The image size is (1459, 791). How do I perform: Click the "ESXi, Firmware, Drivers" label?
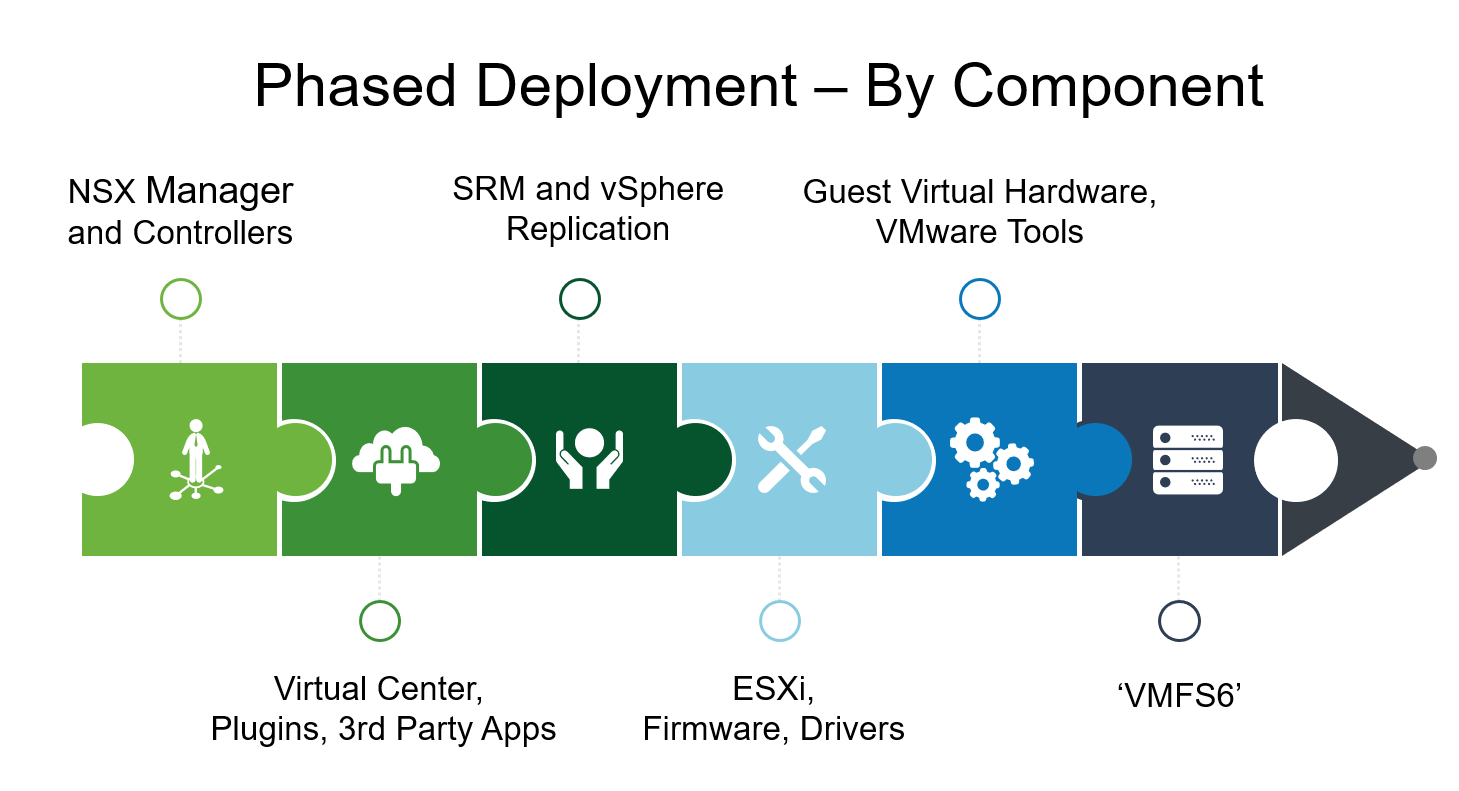tap(774, 709)
